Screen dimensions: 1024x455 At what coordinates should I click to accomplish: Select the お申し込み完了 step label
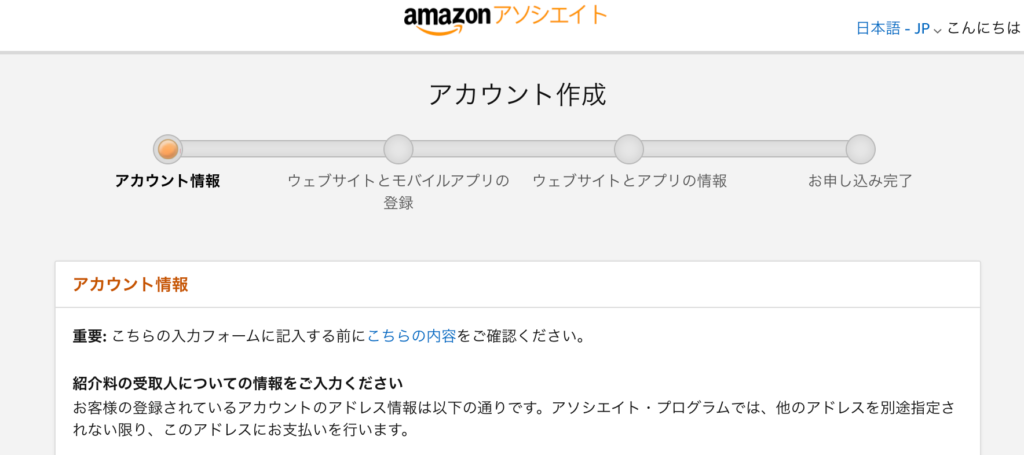click(x=860, y=181)
